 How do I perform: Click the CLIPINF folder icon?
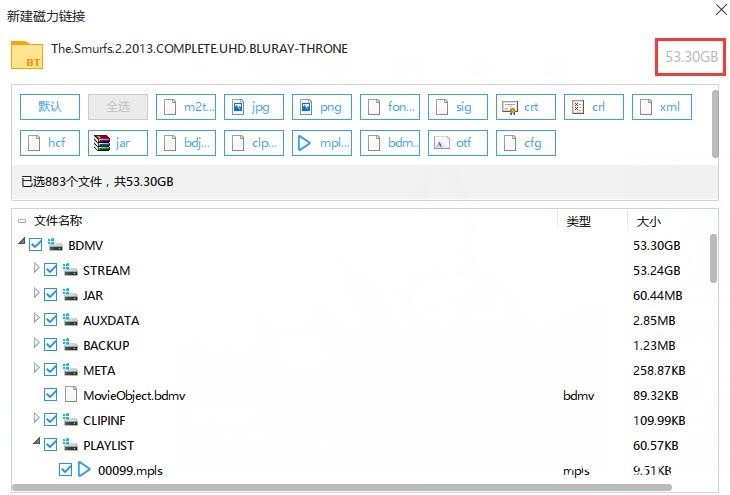pyautogui.click(x=70, y=420)
